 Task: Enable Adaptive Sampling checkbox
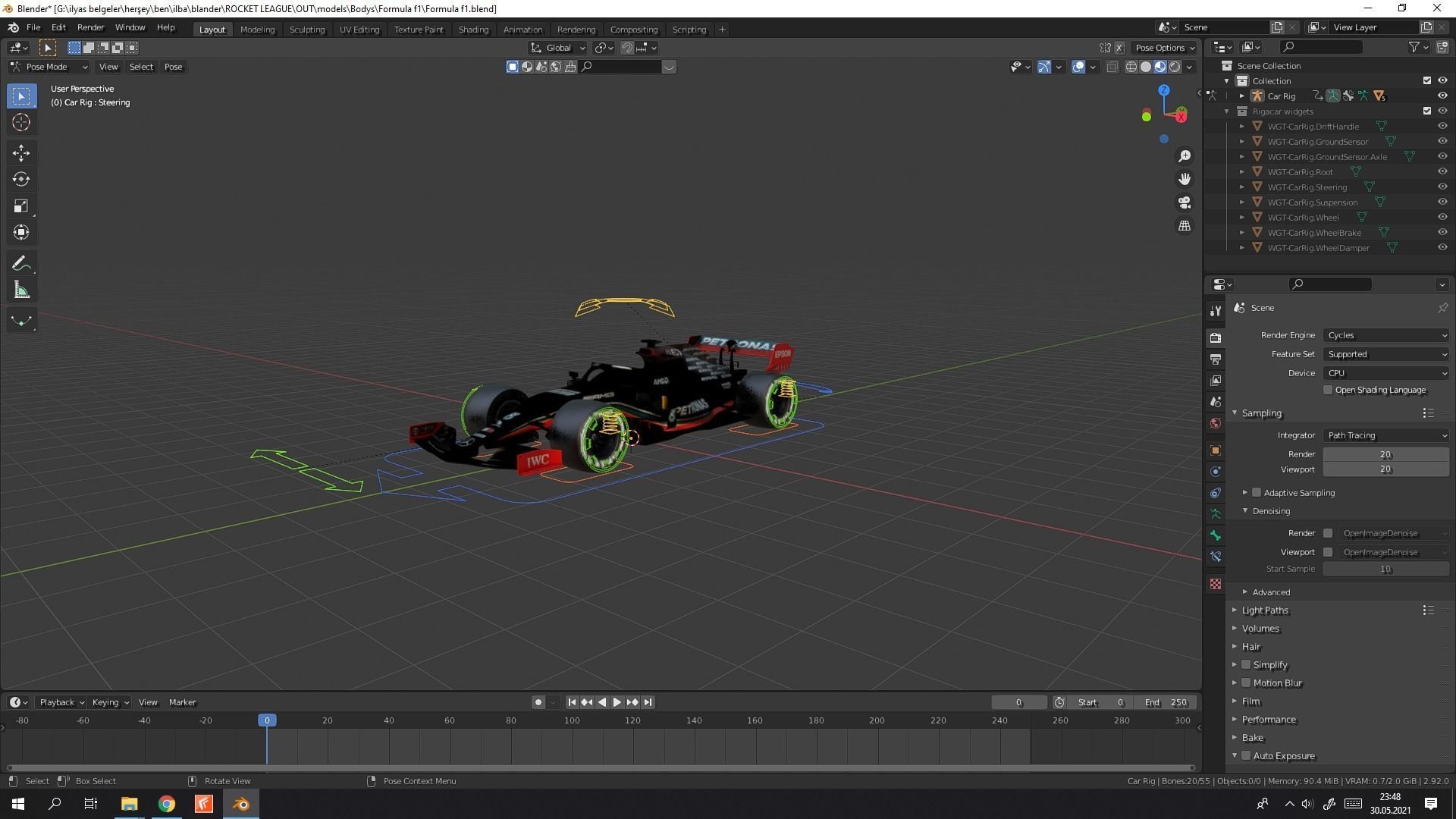click(1257, 492)
